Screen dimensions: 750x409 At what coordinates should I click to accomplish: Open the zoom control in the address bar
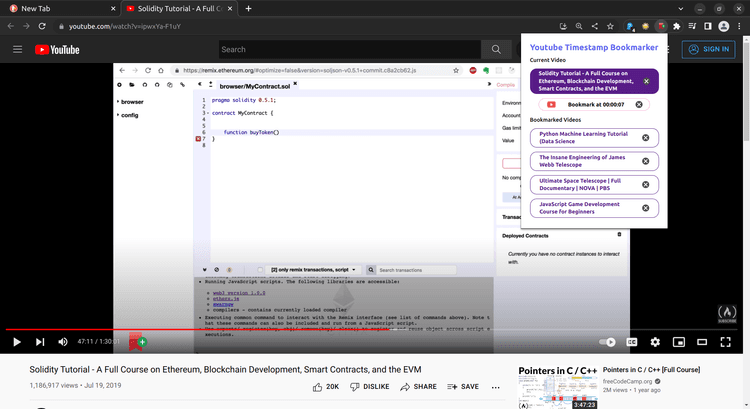[x=579, y=26]
